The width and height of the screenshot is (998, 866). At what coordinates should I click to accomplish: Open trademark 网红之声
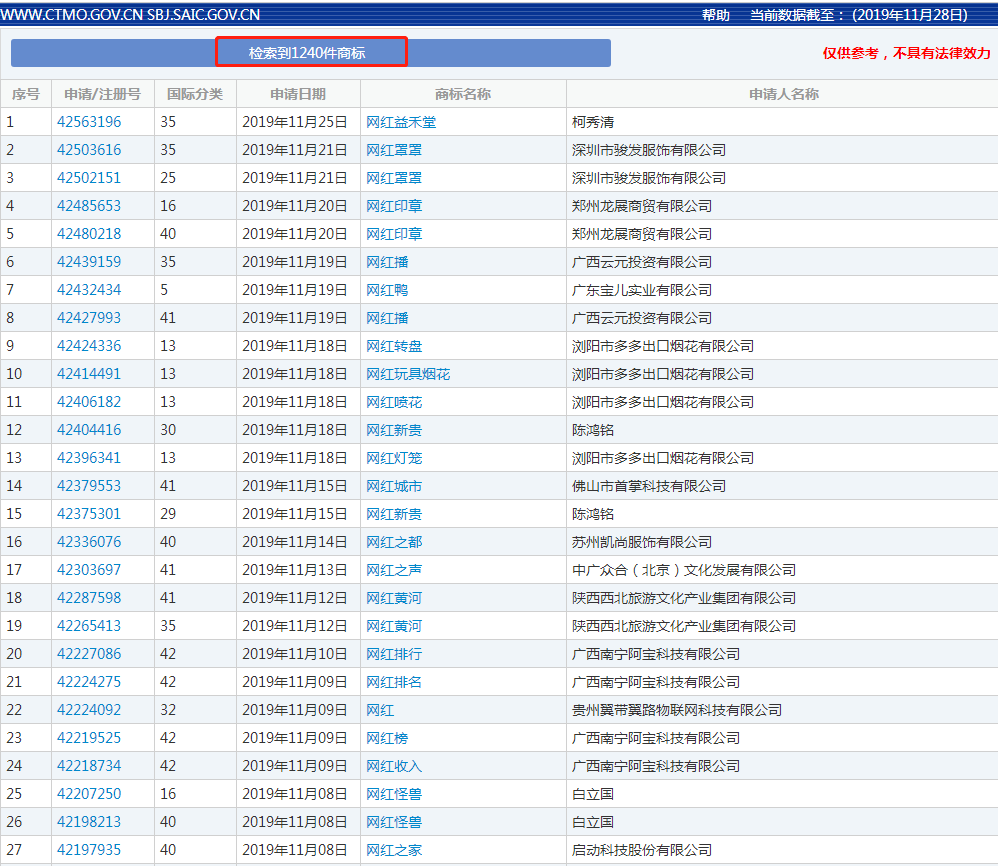394,569
